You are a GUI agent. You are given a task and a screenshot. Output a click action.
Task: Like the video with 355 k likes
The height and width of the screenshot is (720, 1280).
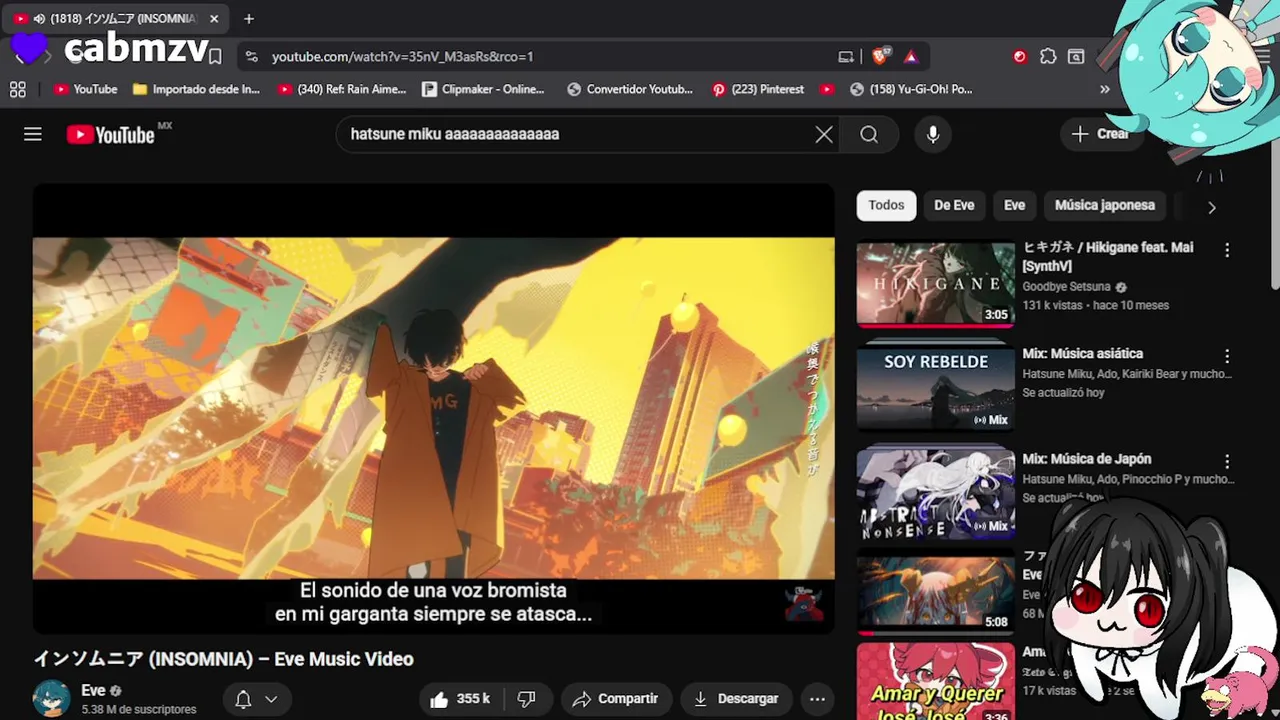(461, 699)
